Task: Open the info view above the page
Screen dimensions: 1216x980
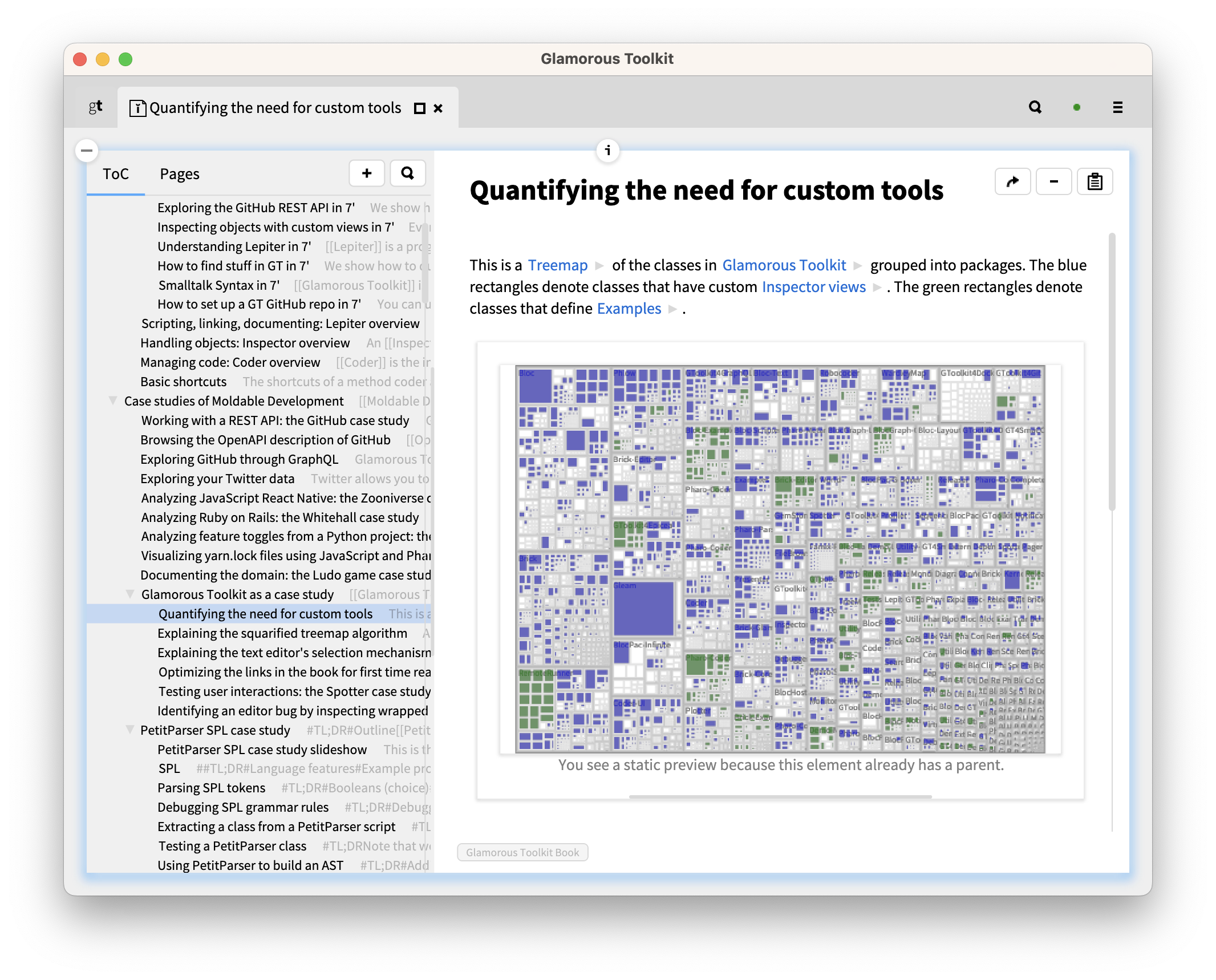Action: [607, 150]
